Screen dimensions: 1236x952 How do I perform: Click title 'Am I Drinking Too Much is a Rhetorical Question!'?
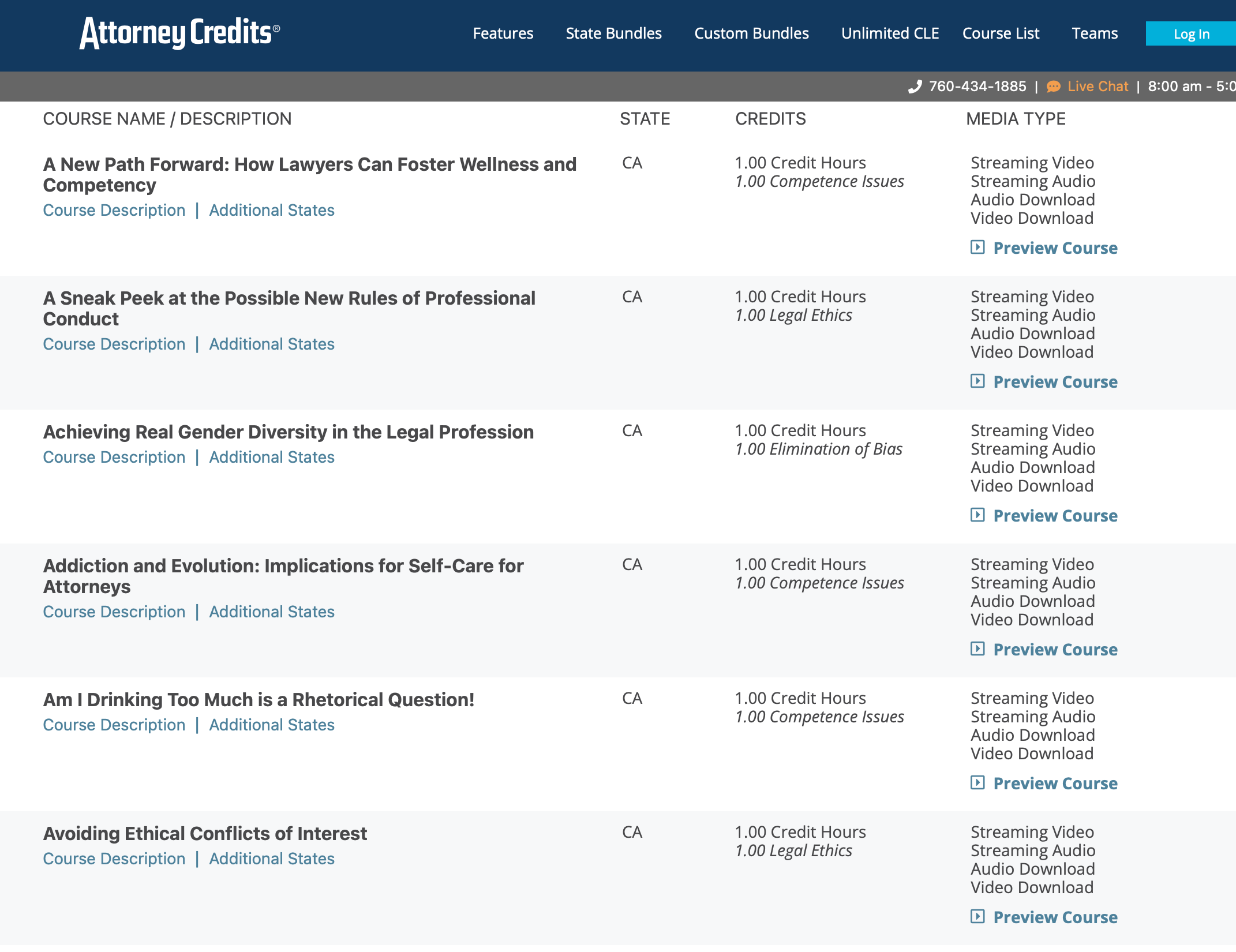[259, 700]
